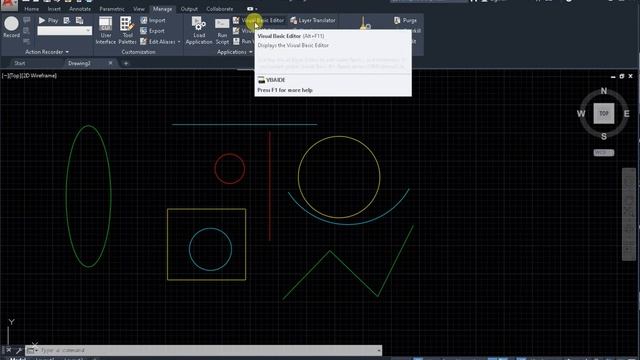The image size is (640, 360).
Task: Open the Insert ribbon tab
Action: point(54,9)
